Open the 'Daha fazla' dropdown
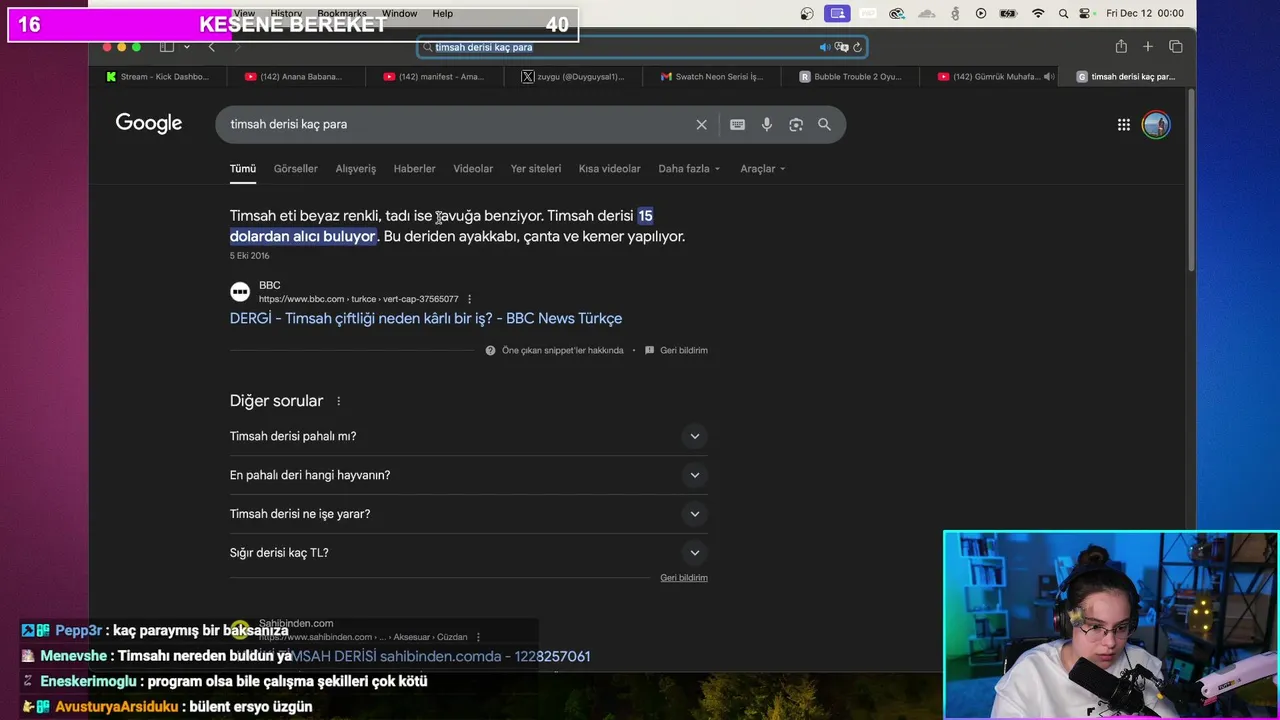Image resolution: width=1280 pixels, height=720 pixels. (689, 169)
